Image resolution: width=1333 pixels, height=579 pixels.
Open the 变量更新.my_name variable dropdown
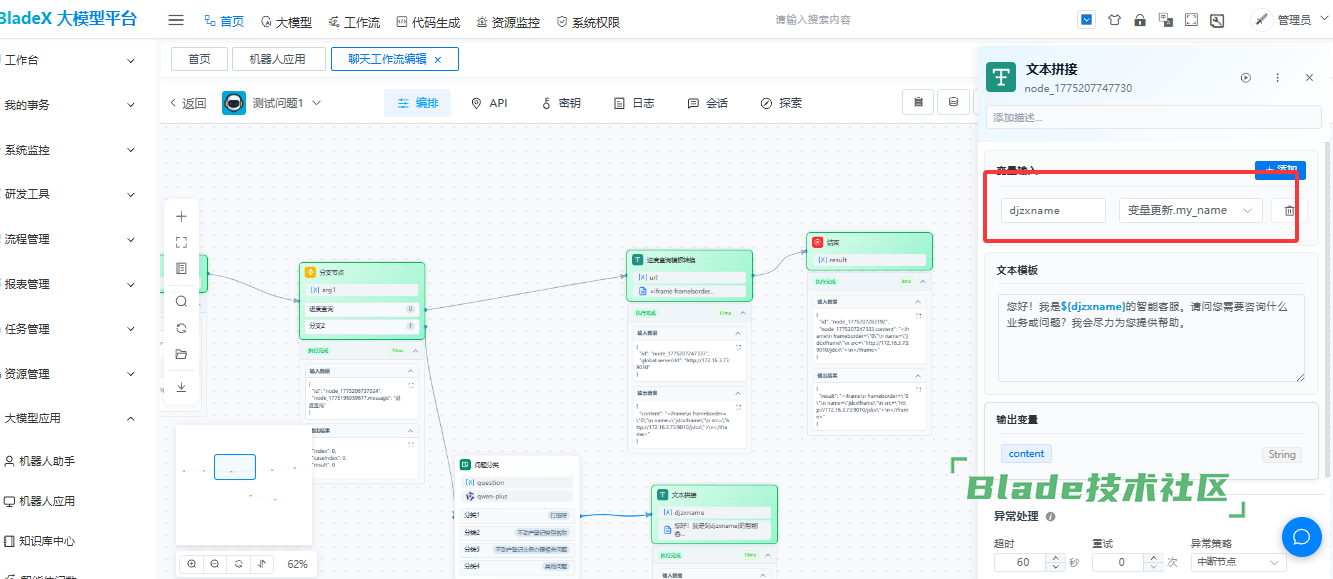pyautogui.click(x=1190, y=210)
